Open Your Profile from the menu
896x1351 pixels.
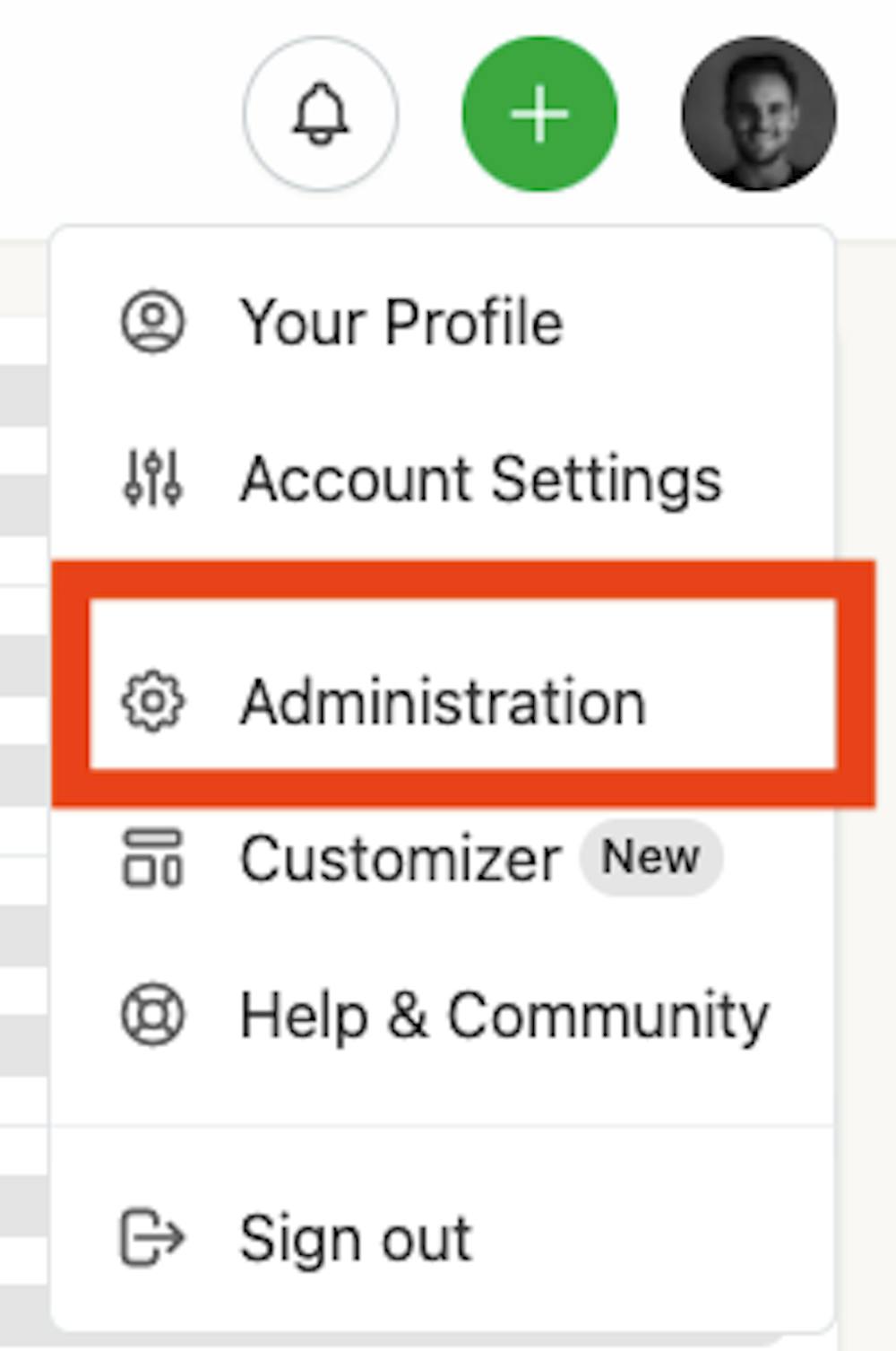click(401, 321)
